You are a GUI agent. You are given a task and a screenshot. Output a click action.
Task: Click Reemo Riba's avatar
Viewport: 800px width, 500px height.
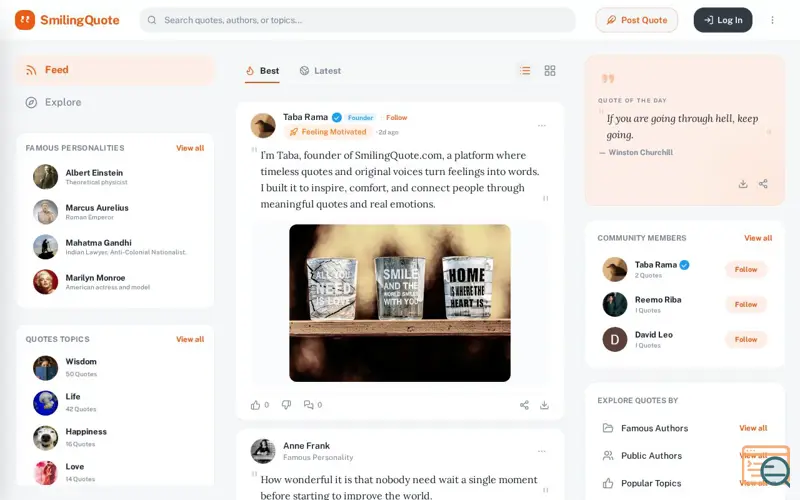coord(615,304)
